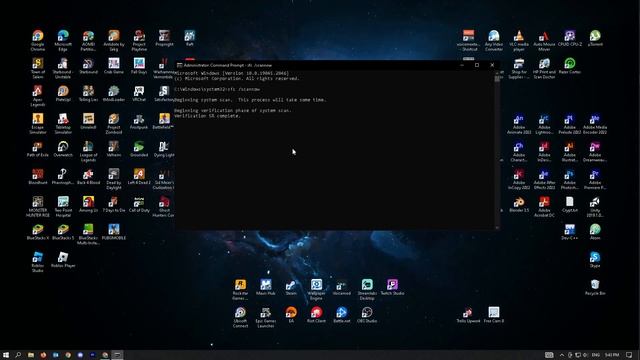Select the Dev-C++ desktop icon
640x360 pixels.
pos(569,232)
